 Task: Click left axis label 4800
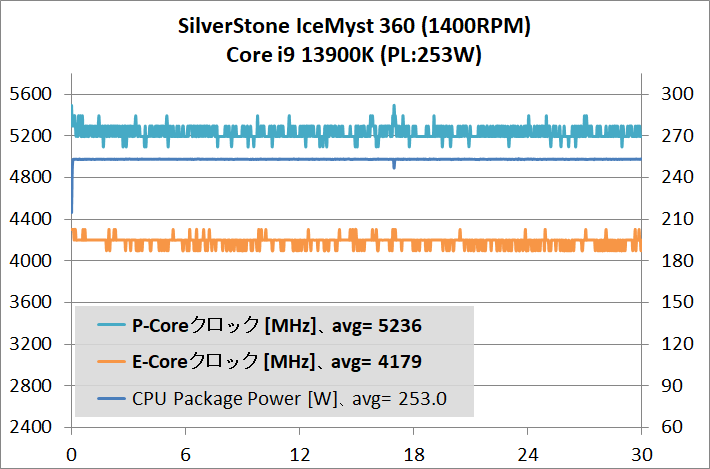coord(31,177)
